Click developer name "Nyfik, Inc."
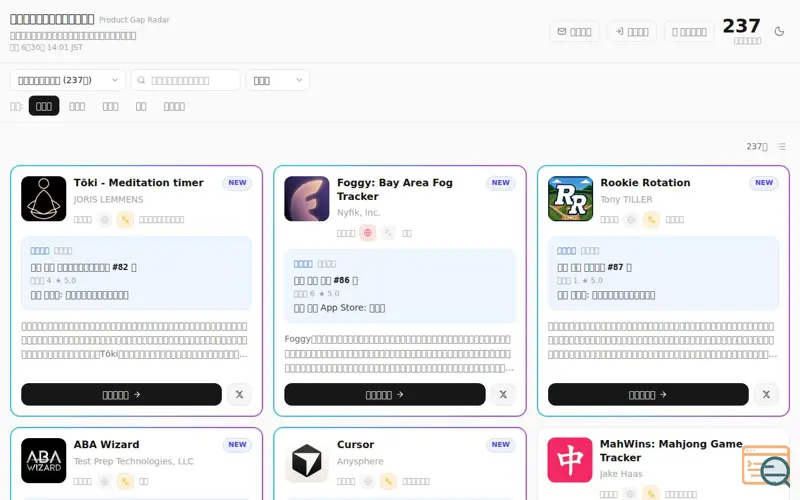Image resolution: width=800 pixels, height=500 pixels. point(358,213)
